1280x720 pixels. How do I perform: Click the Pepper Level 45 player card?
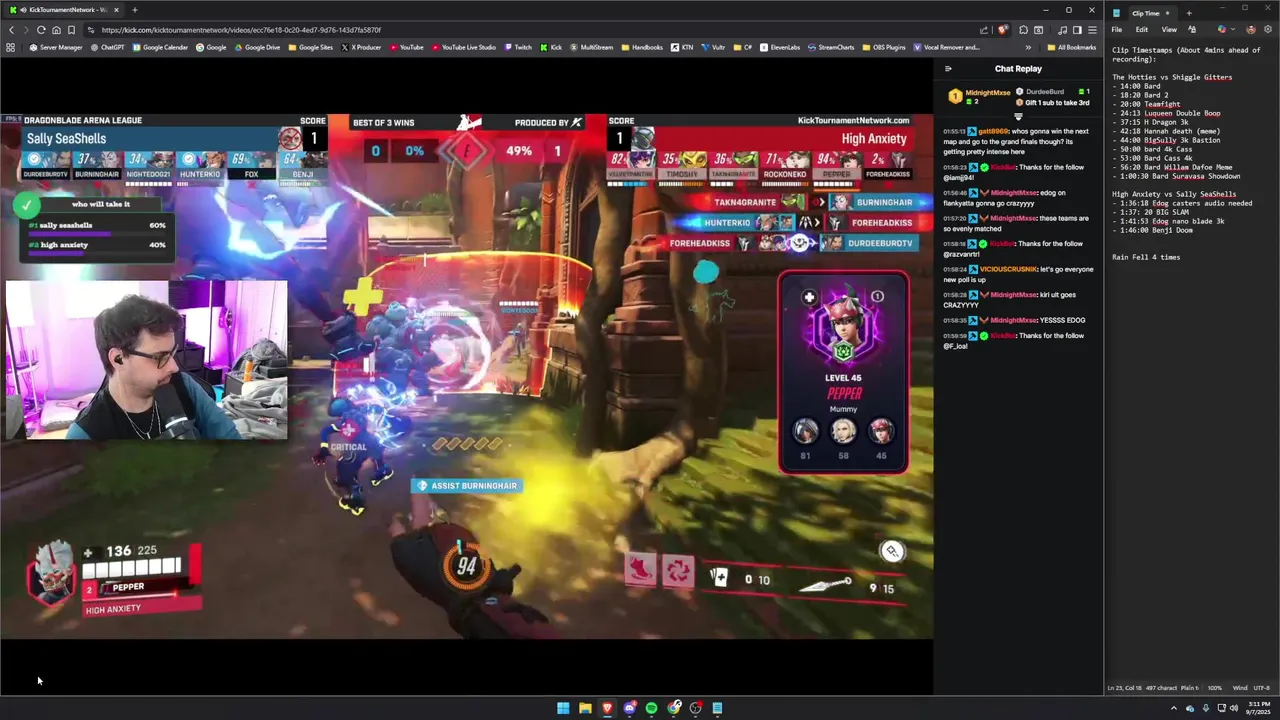(x=843, y=372)
